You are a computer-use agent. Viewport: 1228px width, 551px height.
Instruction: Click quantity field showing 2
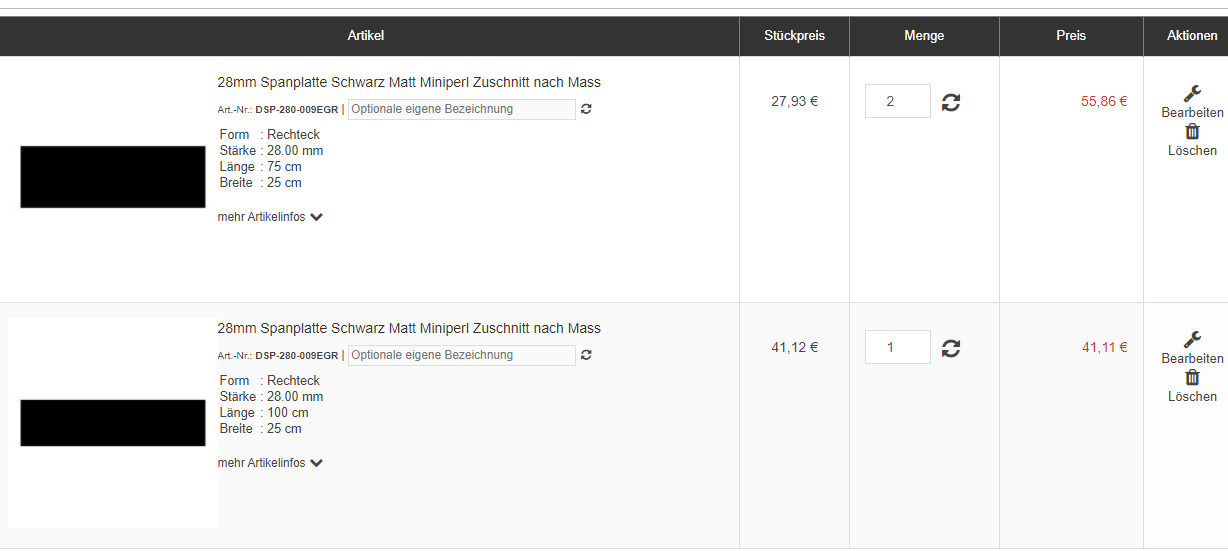(897, 101)
